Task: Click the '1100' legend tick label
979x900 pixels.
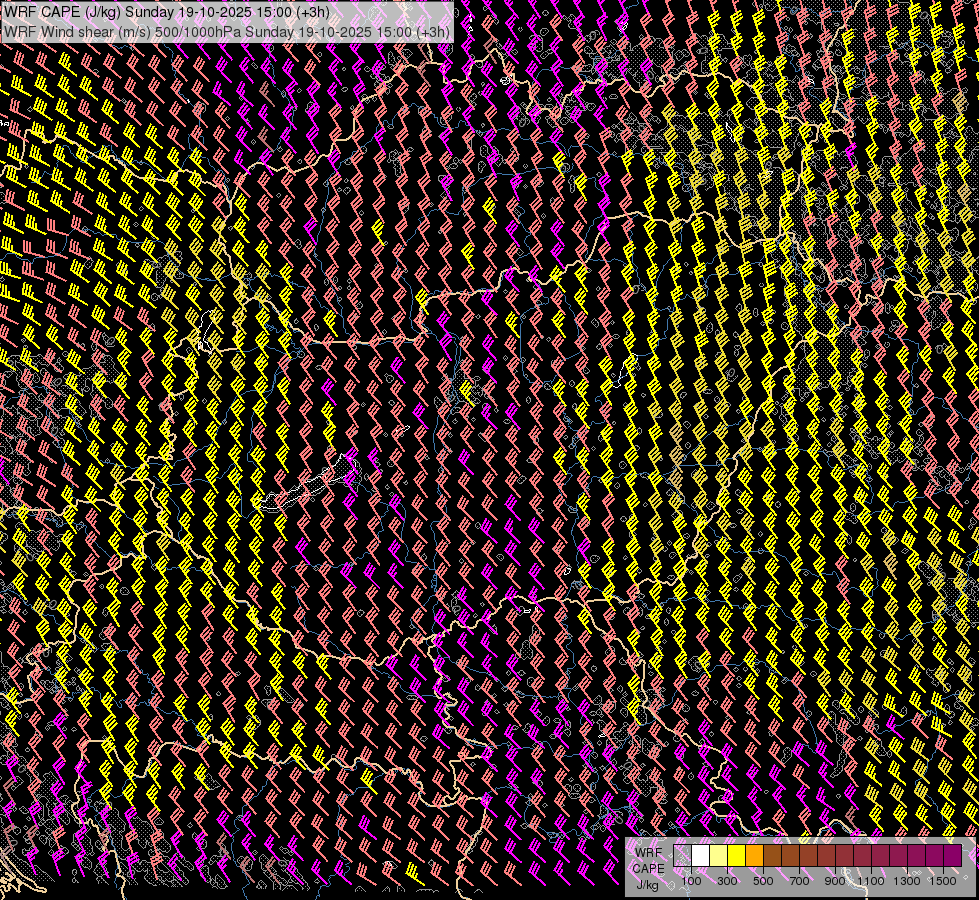Action: [871, 880]
